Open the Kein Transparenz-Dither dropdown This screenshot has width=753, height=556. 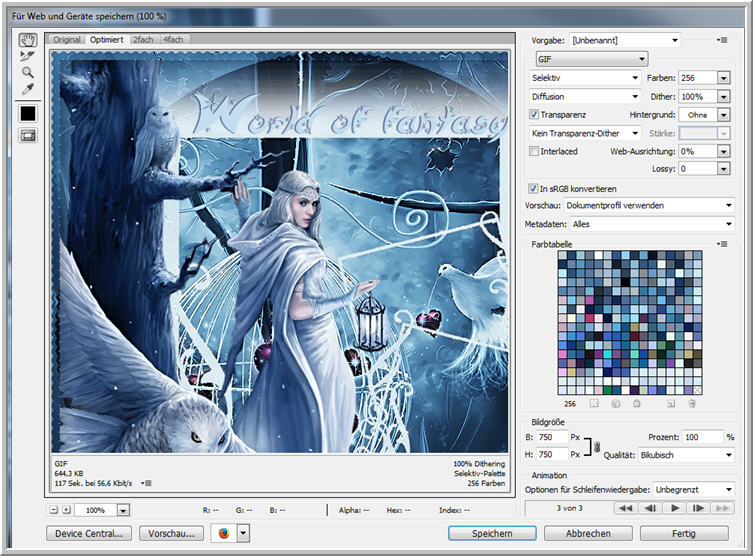(584, 133)
